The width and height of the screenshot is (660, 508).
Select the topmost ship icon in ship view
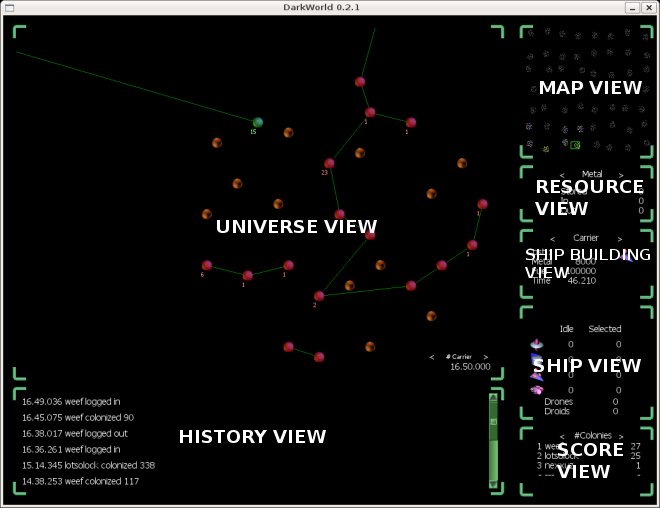pos(536,344)
